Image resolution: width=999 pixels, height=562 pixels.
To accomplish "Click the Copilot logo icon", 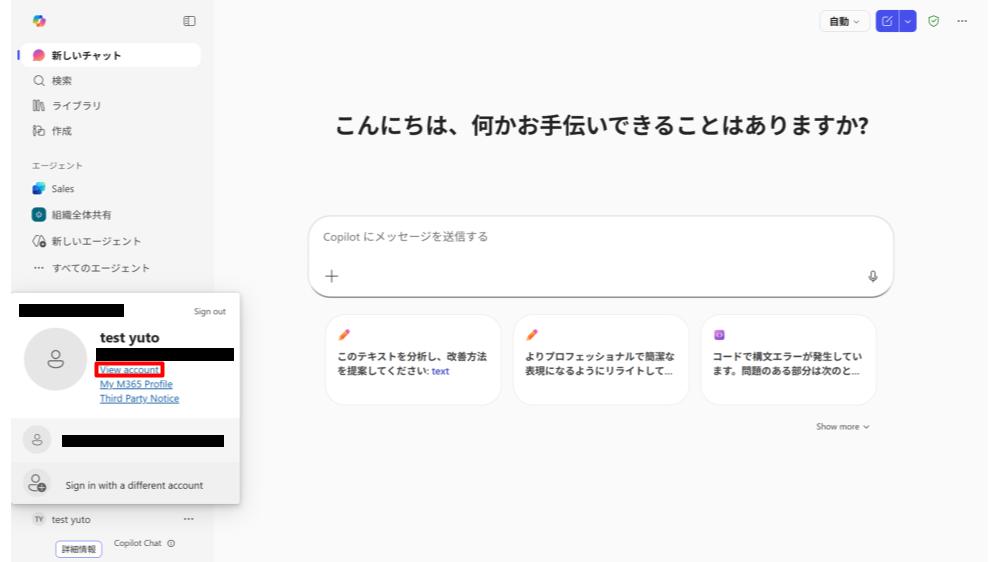I will pyautogui.click(x=39, y=21).
